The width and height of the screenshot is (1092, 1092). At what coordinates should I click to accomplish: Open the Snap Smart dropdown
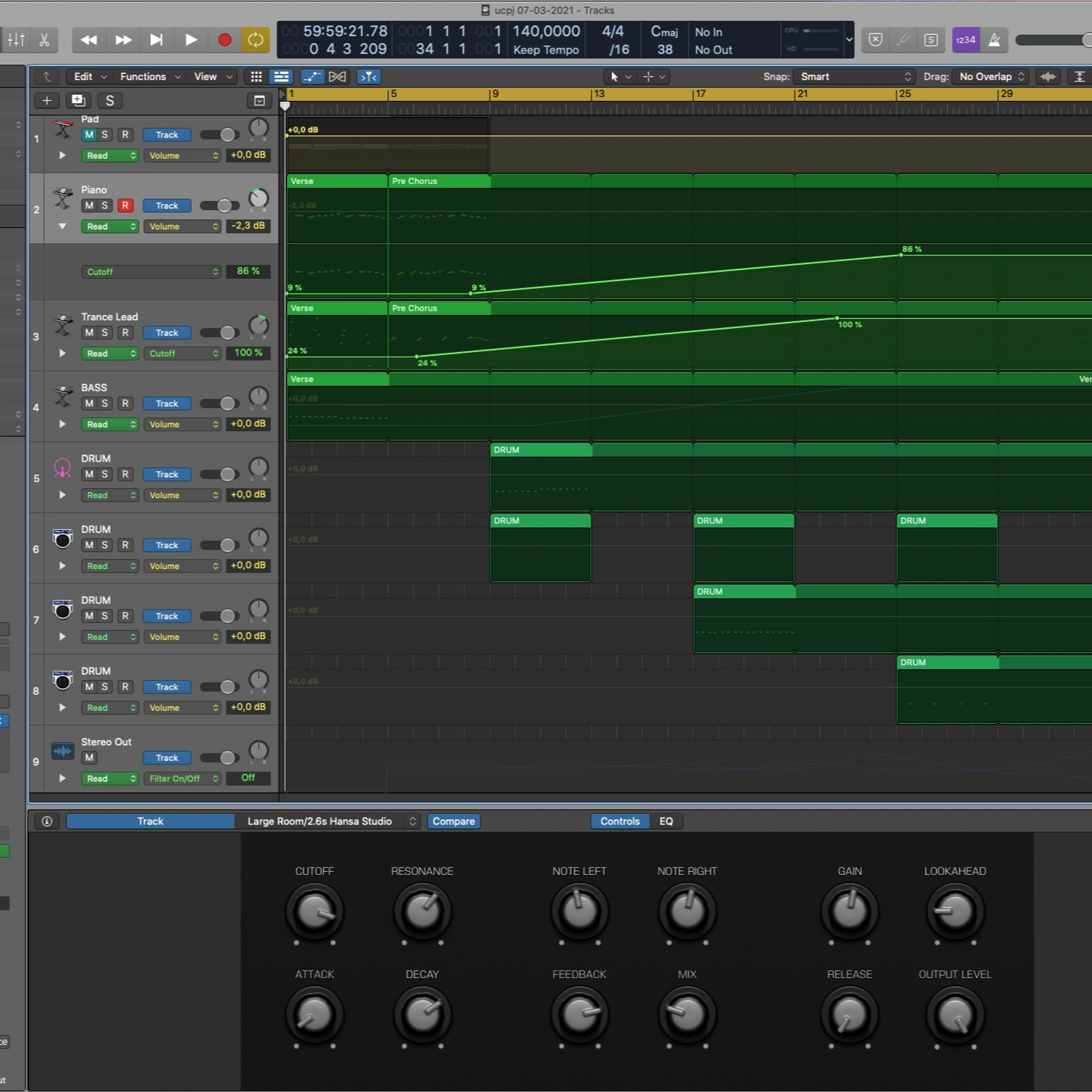click(x=854, y=77)
